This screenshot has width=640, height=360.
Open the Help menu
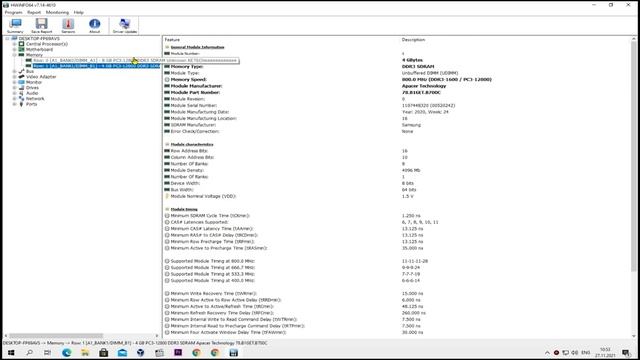click(79, 13)
